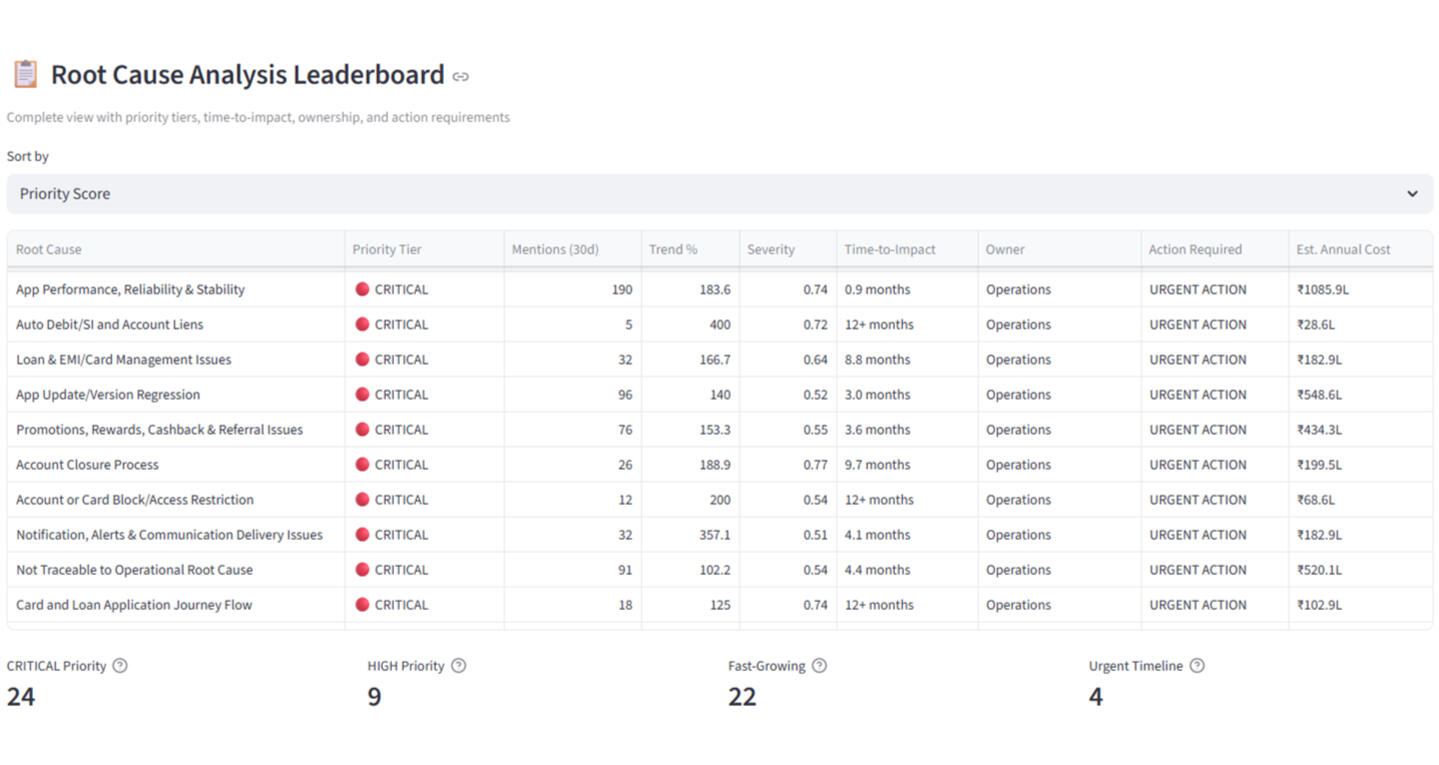The image size is (1439, 765).
Task: Sort by the Mentions (30d) column header
Action: (x=555, y=250)
